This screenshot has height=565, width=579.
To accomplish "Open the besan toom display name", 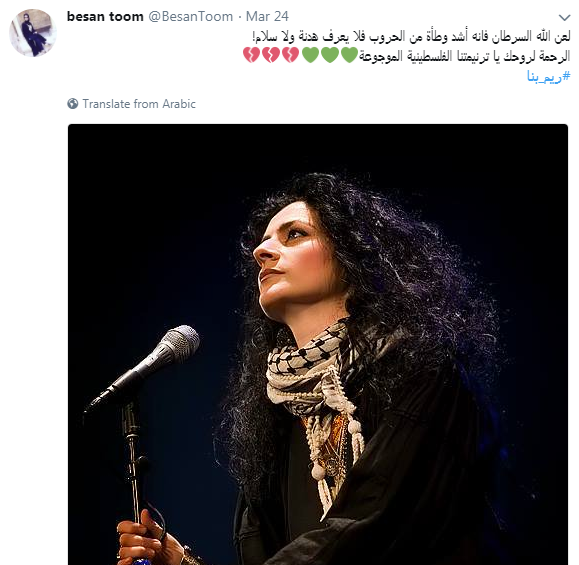I will coord(105,17).
